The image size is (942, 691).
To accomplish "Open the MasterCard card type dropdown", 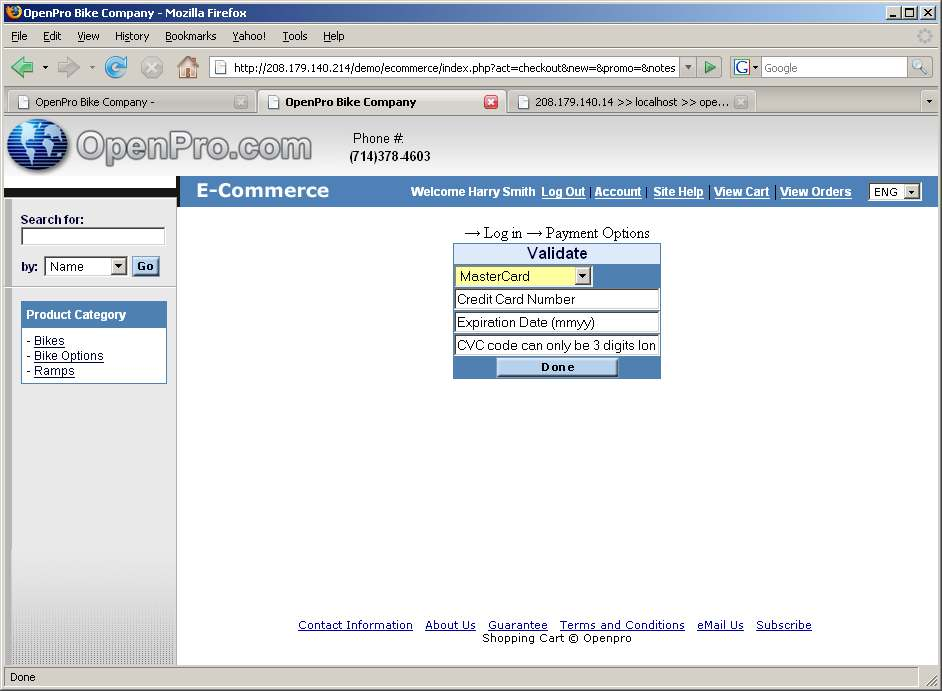I will point(583,276).
